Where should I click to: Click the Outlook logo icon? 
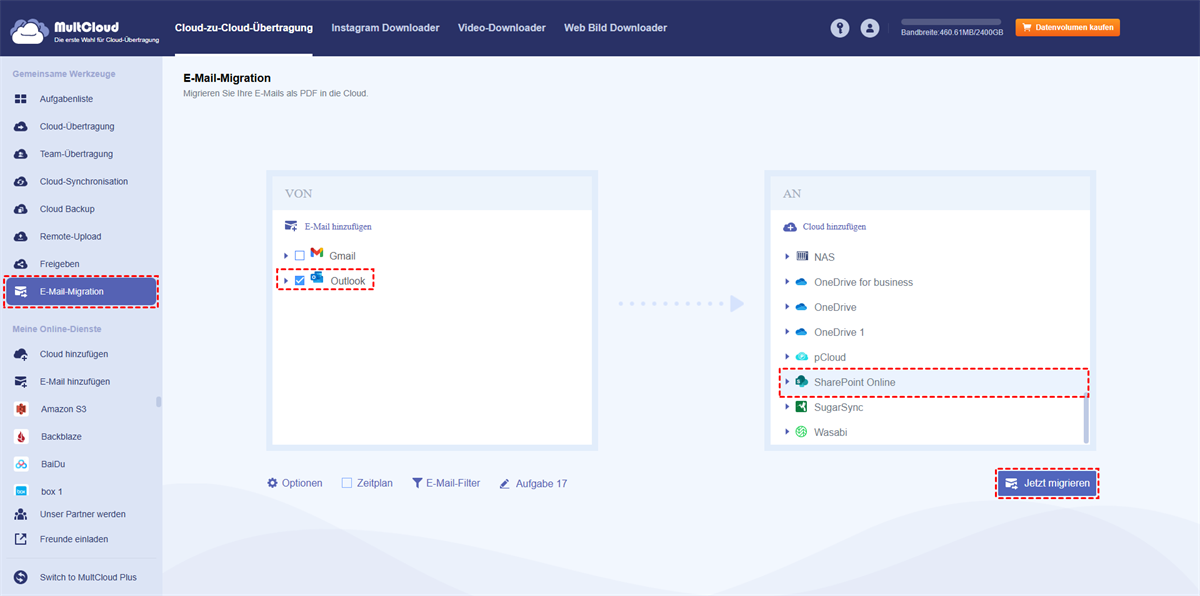317,278
